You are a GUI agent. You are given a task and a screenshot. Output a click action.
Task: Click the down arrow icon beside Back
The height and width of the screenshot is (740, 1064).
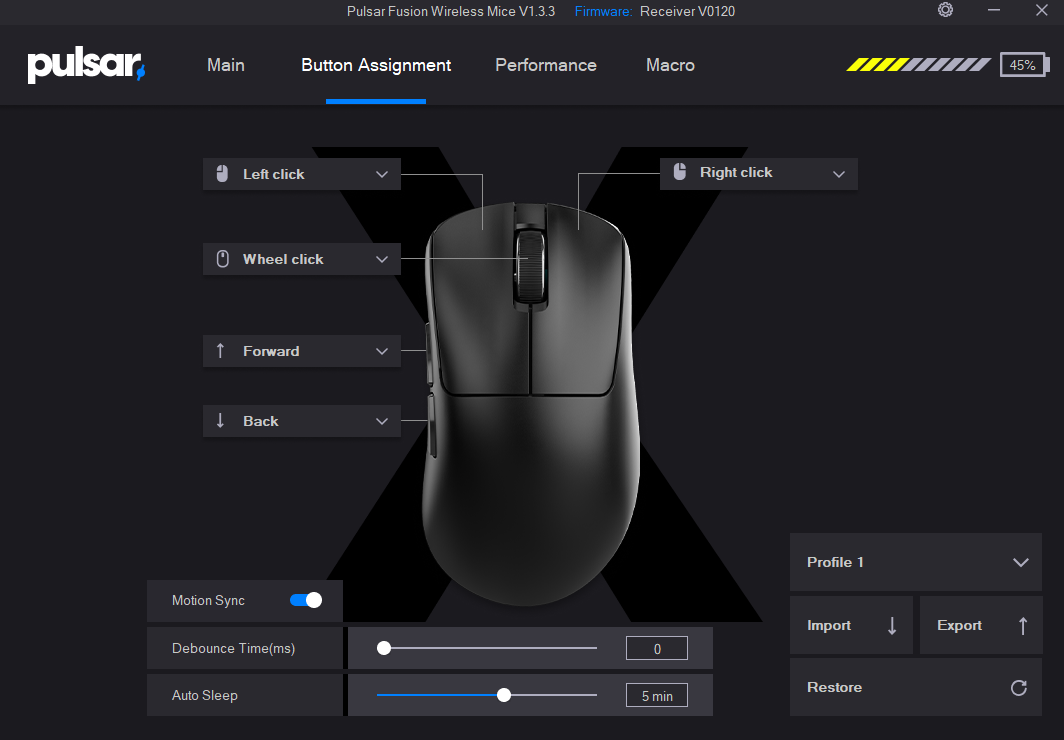pyautogui.click(x=220, y=421)
